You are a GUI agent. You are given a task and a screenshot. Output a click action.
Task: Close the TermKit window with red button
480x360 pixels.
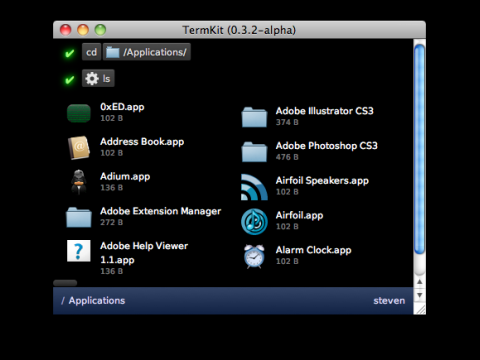click(x=66, y=30)
